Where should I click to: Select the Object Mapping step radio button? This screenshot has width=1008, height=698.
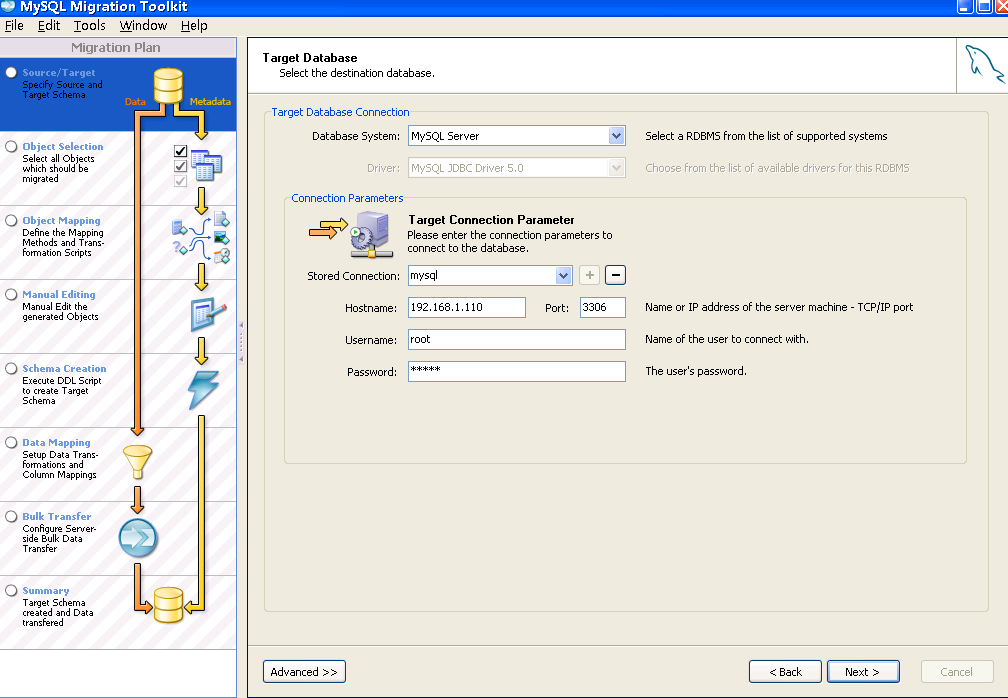coord(11,220)
